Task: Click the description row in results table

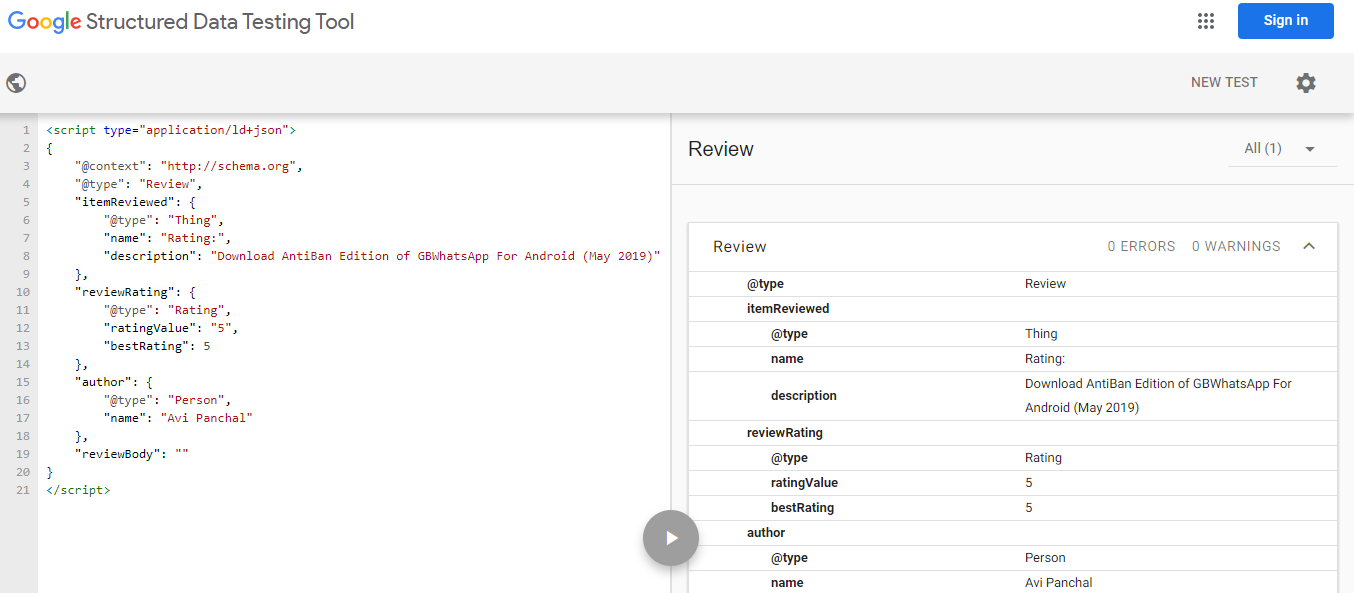Action: tap(804, 396)
